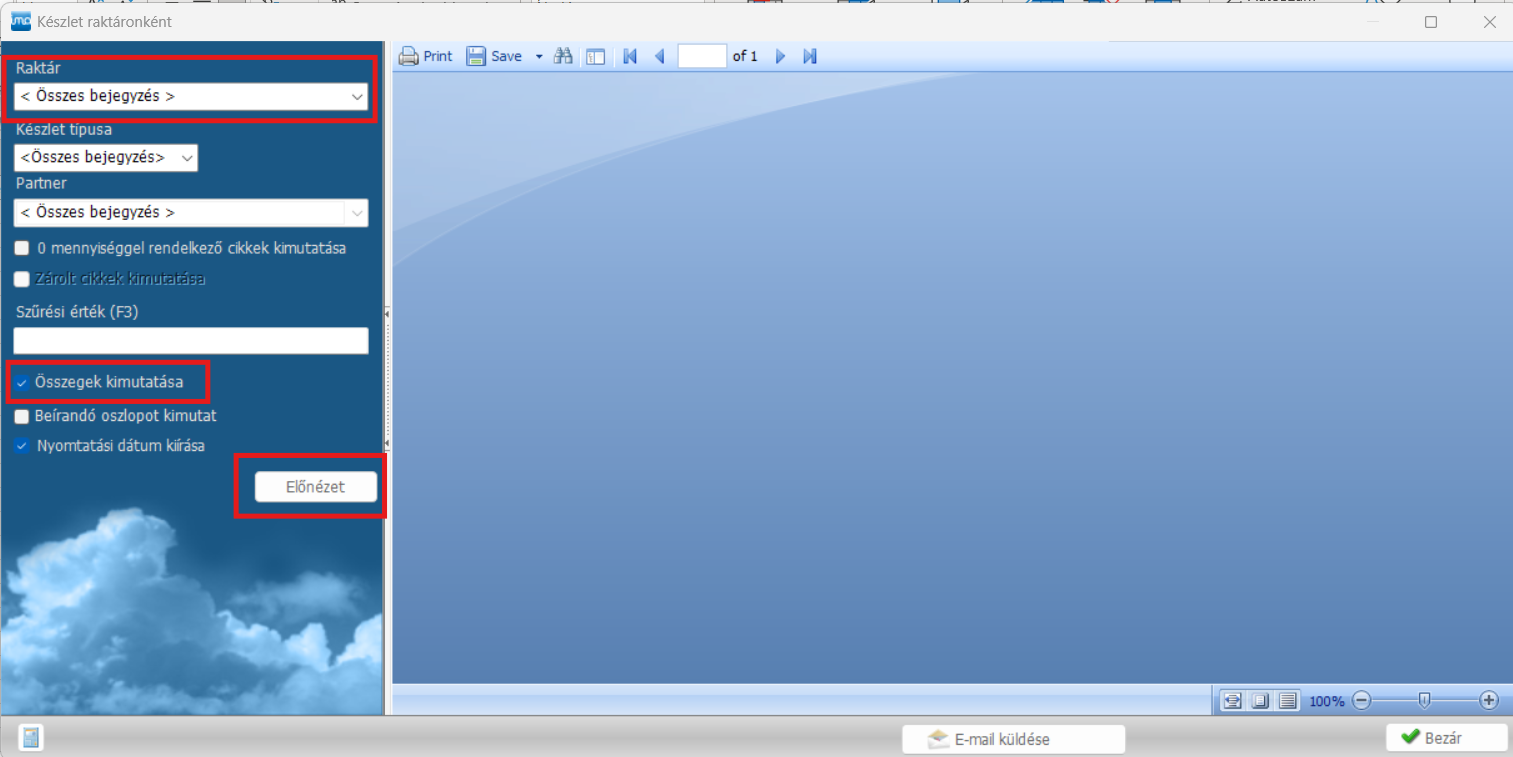
Task: Enable '0 mennyiséggel rendelkező cikkek kimutatása' checkbox
Action: (x=22, y=248)
